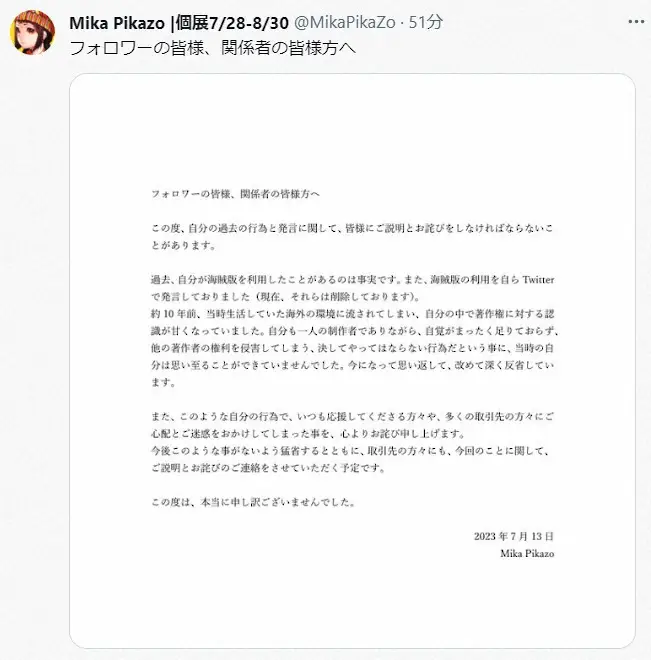Select the tweet text フォロワーの皆様、関係者の皆様方へ
Image resolution: width=651 pixels, height=660 pixels.
(x=213, y=48)
